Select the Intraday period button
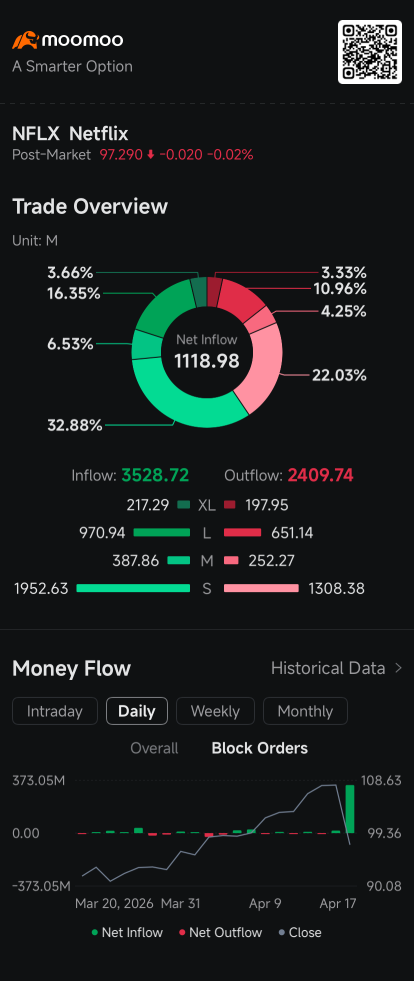 click(55, 711)
